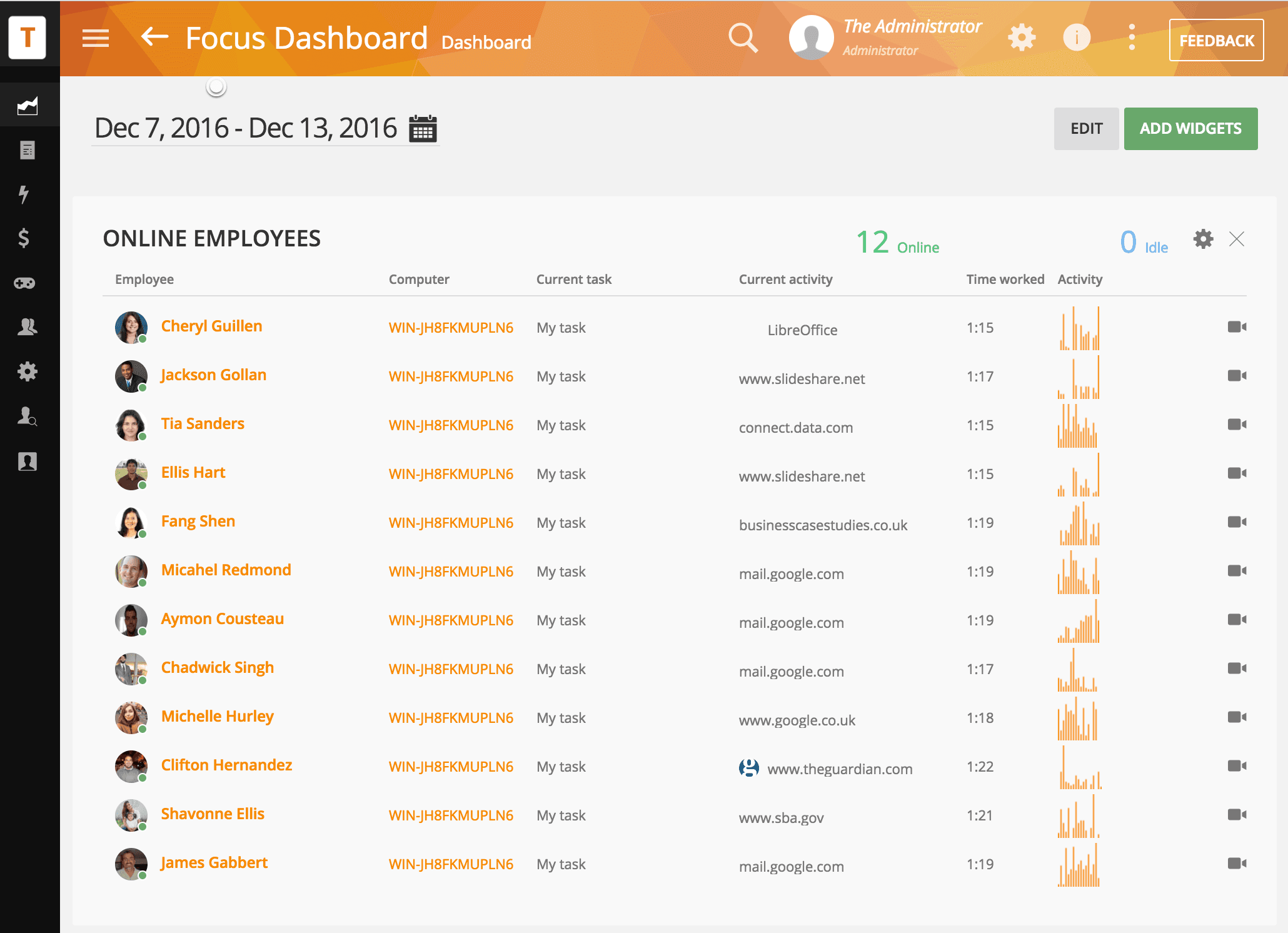The width and height of the screenshot is (1288, 933).
Task: Open the users group sidebar icon
Action: coord(27,327)
